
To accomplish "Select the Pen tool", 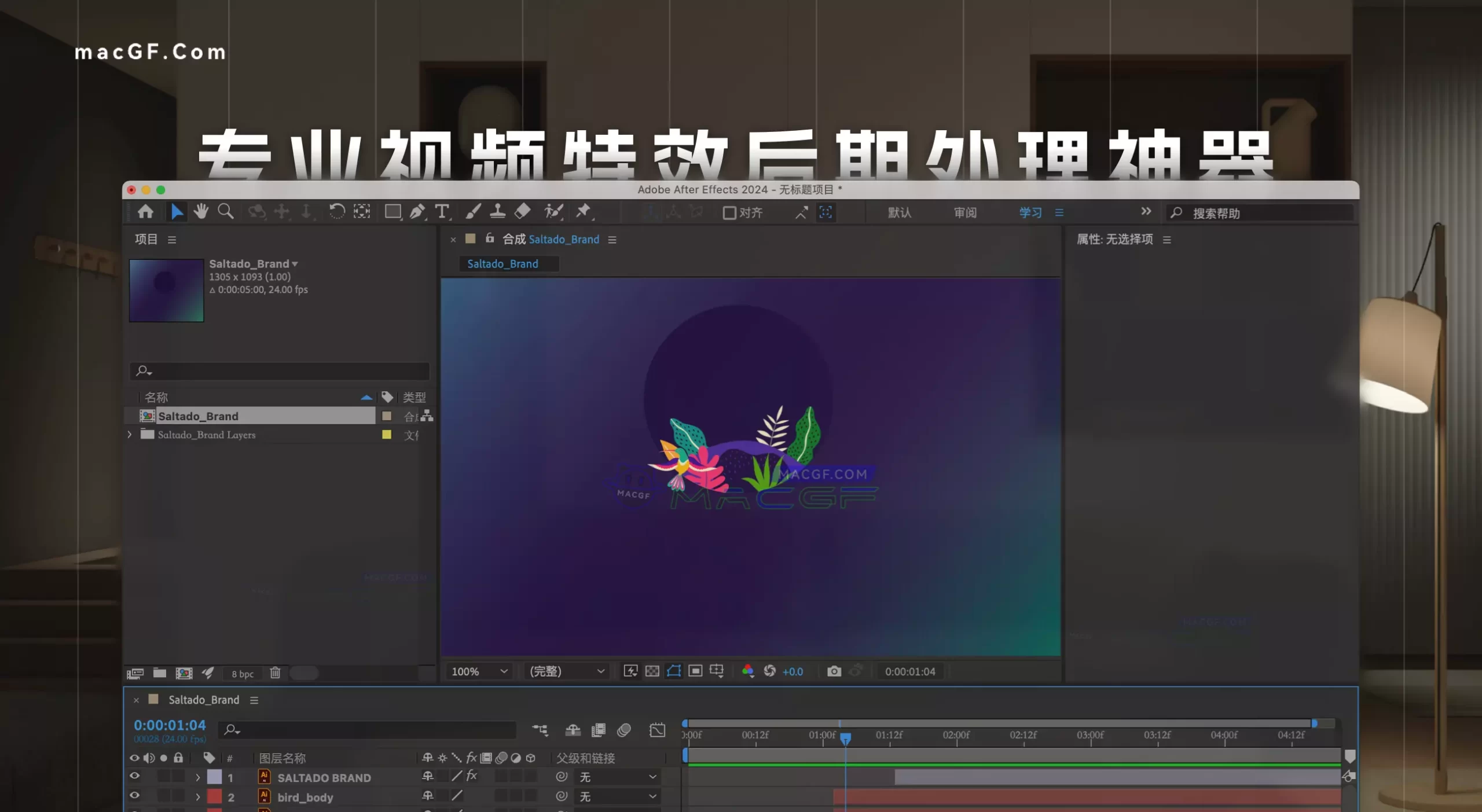I will [417, 212].
